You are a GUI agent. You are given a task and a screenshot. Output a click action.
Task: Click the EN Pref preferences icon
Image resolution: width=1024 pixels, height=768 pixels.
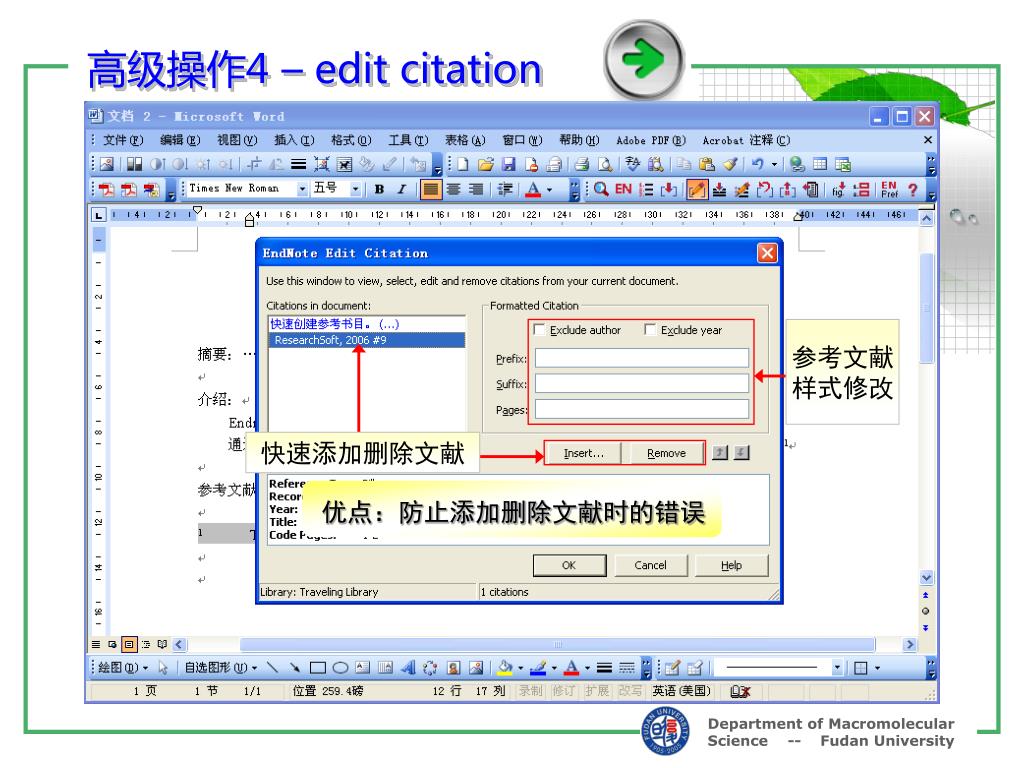point(889,189)
